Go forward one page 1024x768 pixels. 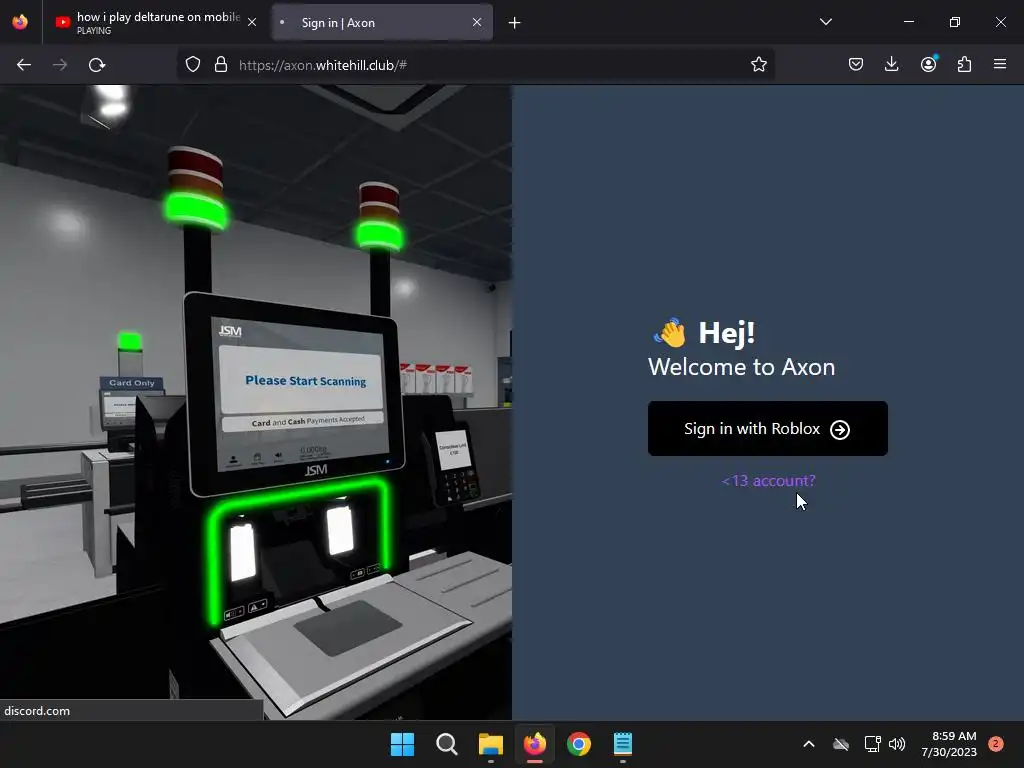pos(60,65)
